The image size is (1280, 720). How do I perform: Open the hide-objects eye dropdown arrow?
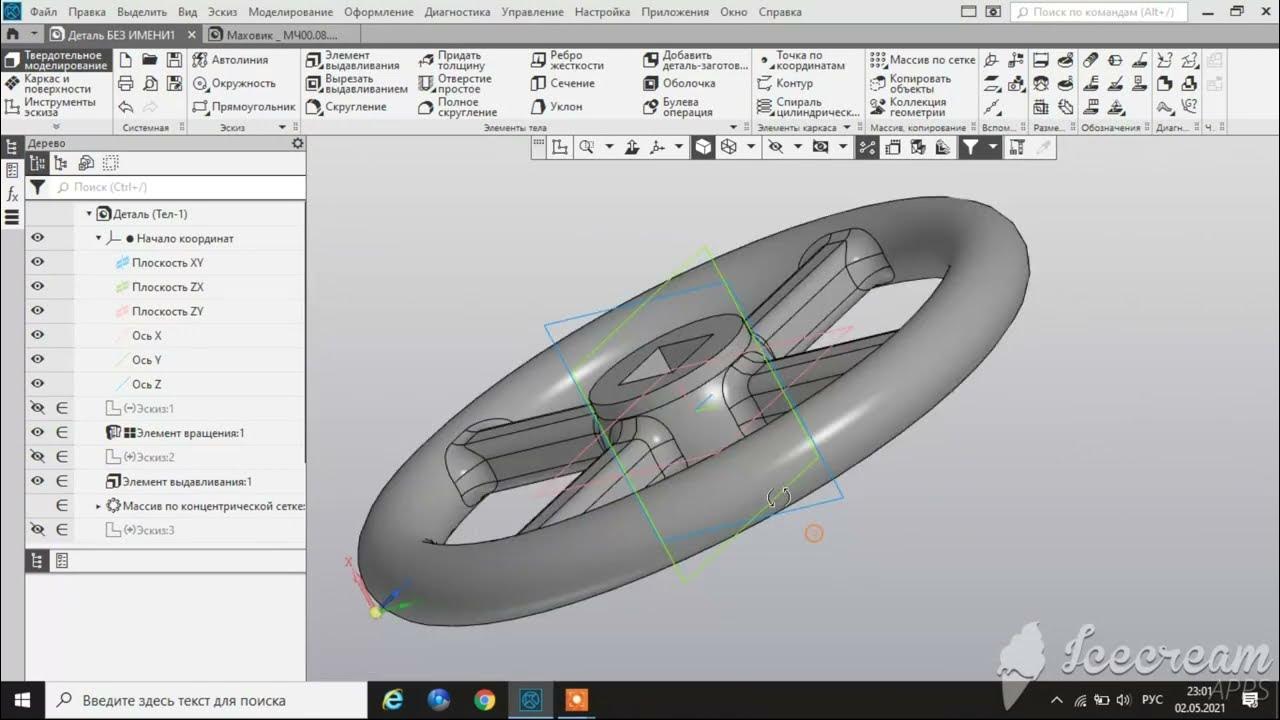798,147
